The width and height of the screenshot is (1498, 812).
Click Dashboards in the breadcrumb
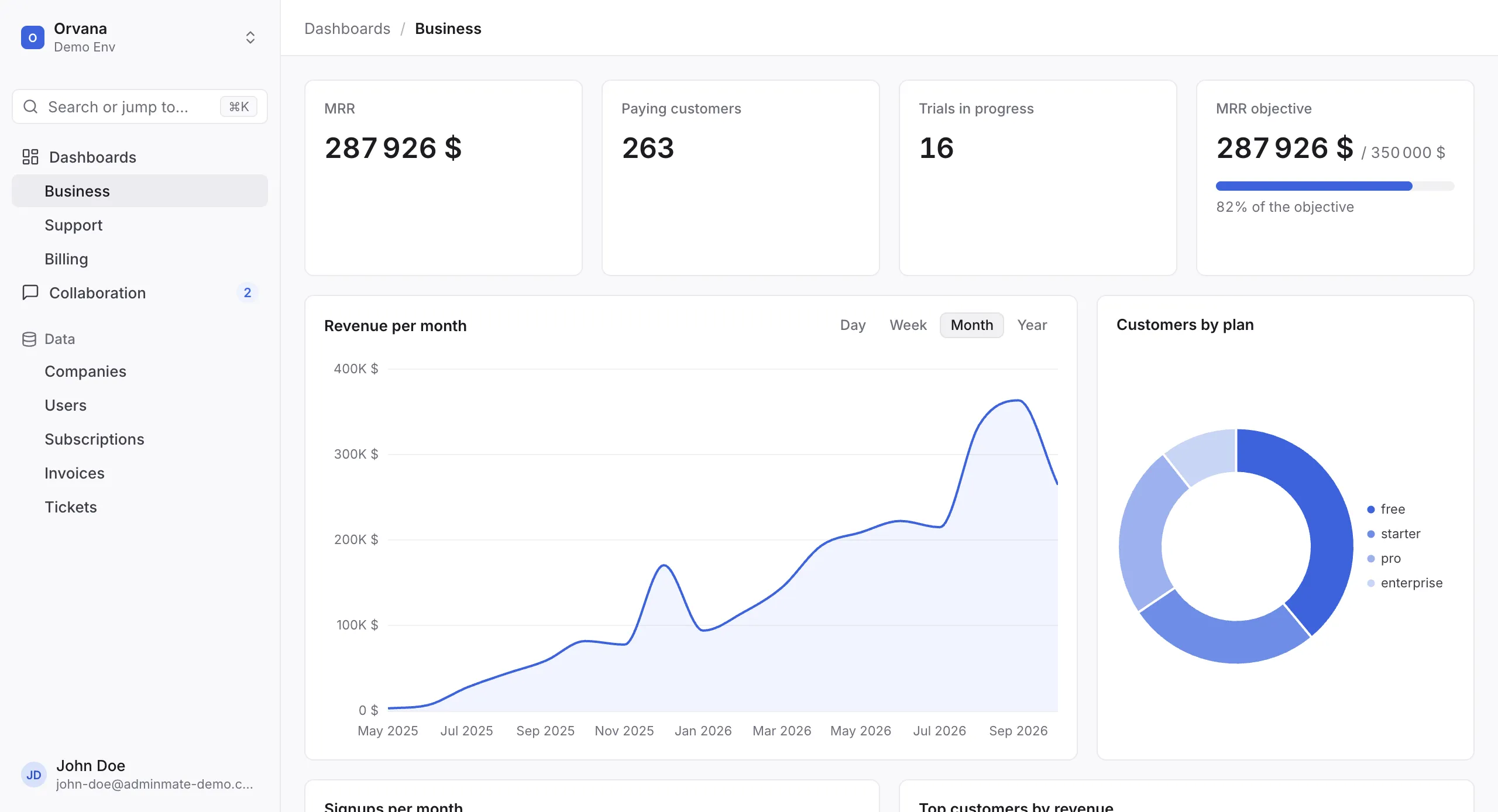347,28
